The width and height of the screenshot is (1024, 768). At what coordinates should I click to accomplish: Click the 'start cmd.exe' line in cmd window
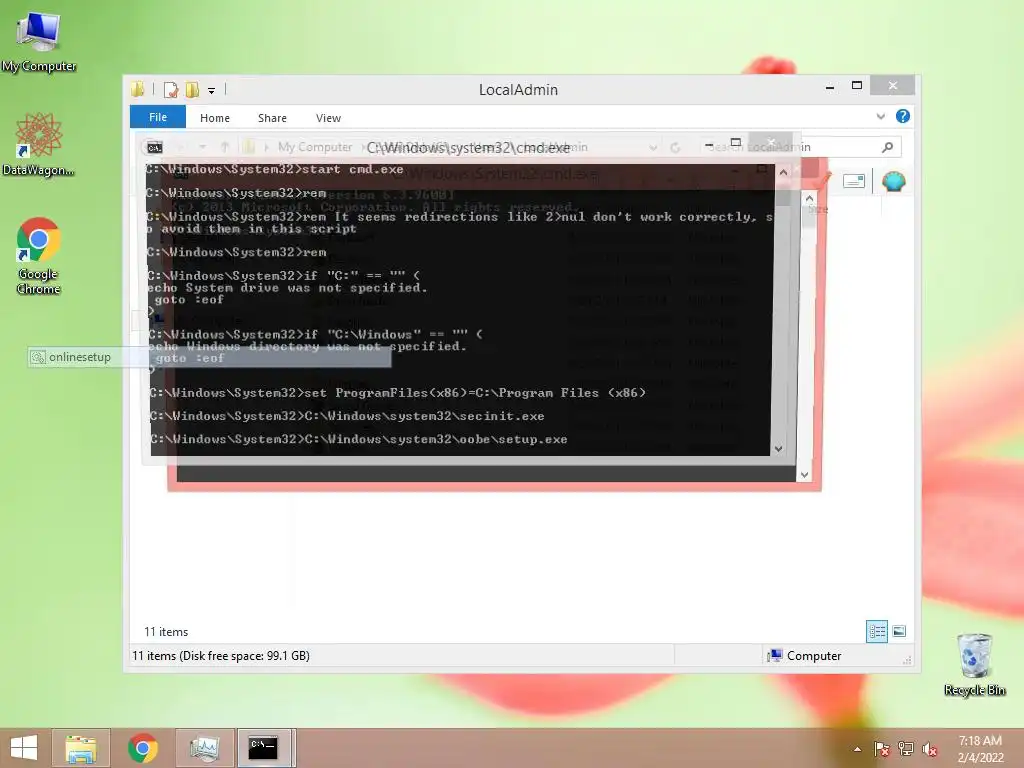[x=274, y=169]
